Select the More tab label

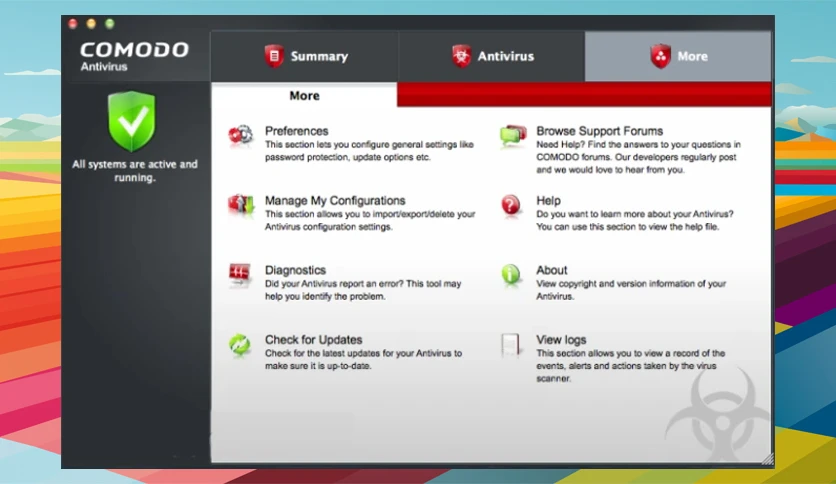(693, 57)
